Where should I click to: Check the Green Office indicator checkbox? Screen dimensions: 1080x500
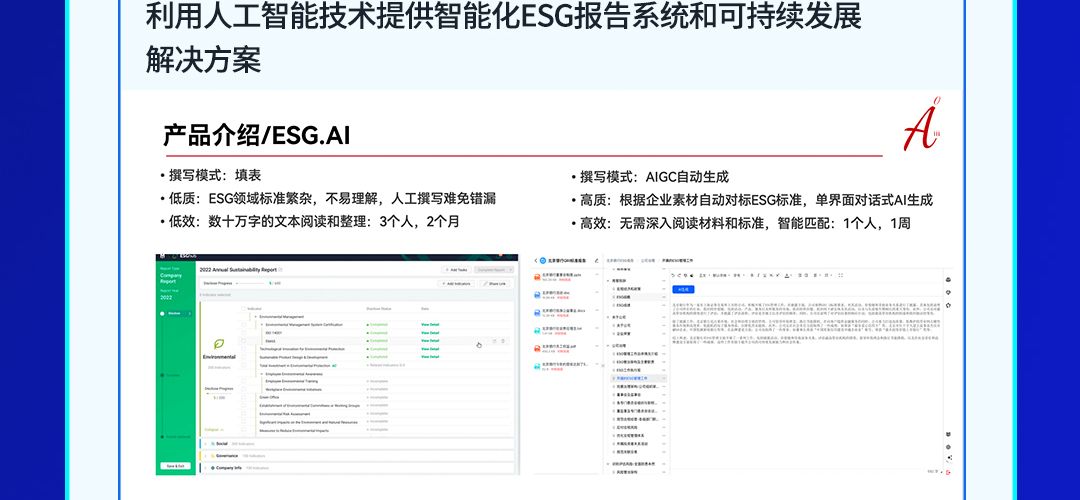coord(243,395)
